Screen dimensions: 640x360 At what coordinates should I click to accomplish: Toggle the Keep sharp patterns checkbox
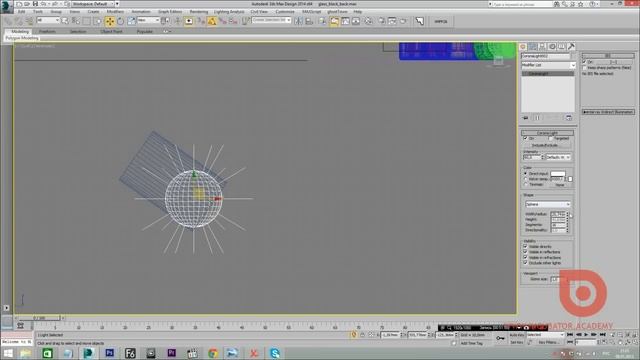[584, 67]
